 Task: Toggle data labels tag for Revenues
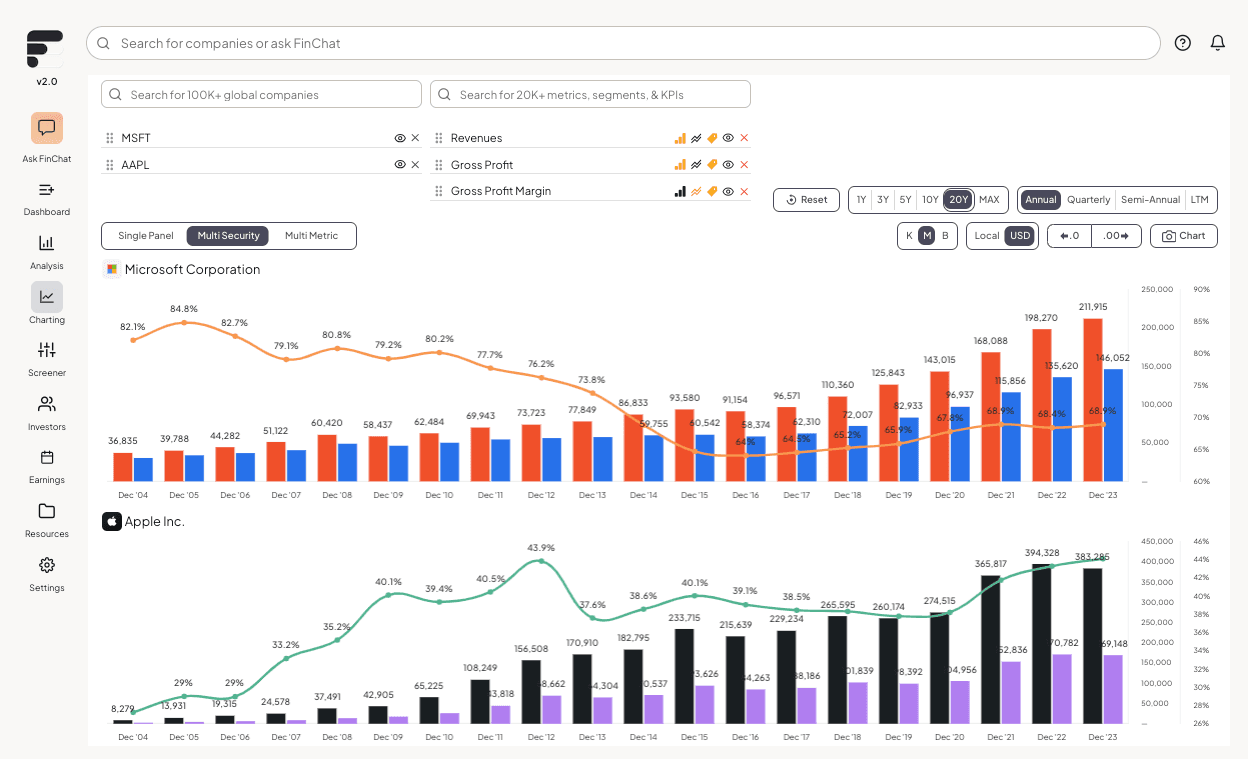click(x=712, y=138)
